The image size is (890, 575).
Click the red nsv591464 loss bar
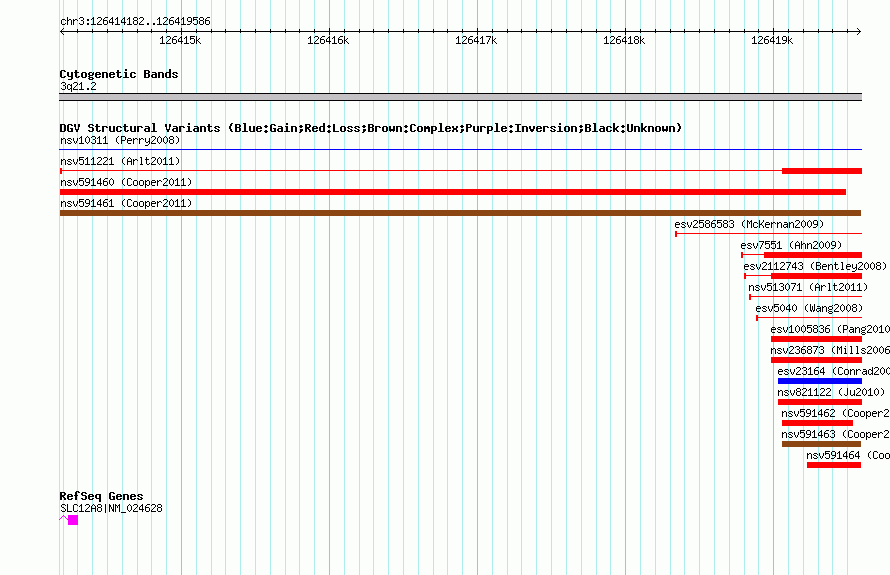pos(834,465)
